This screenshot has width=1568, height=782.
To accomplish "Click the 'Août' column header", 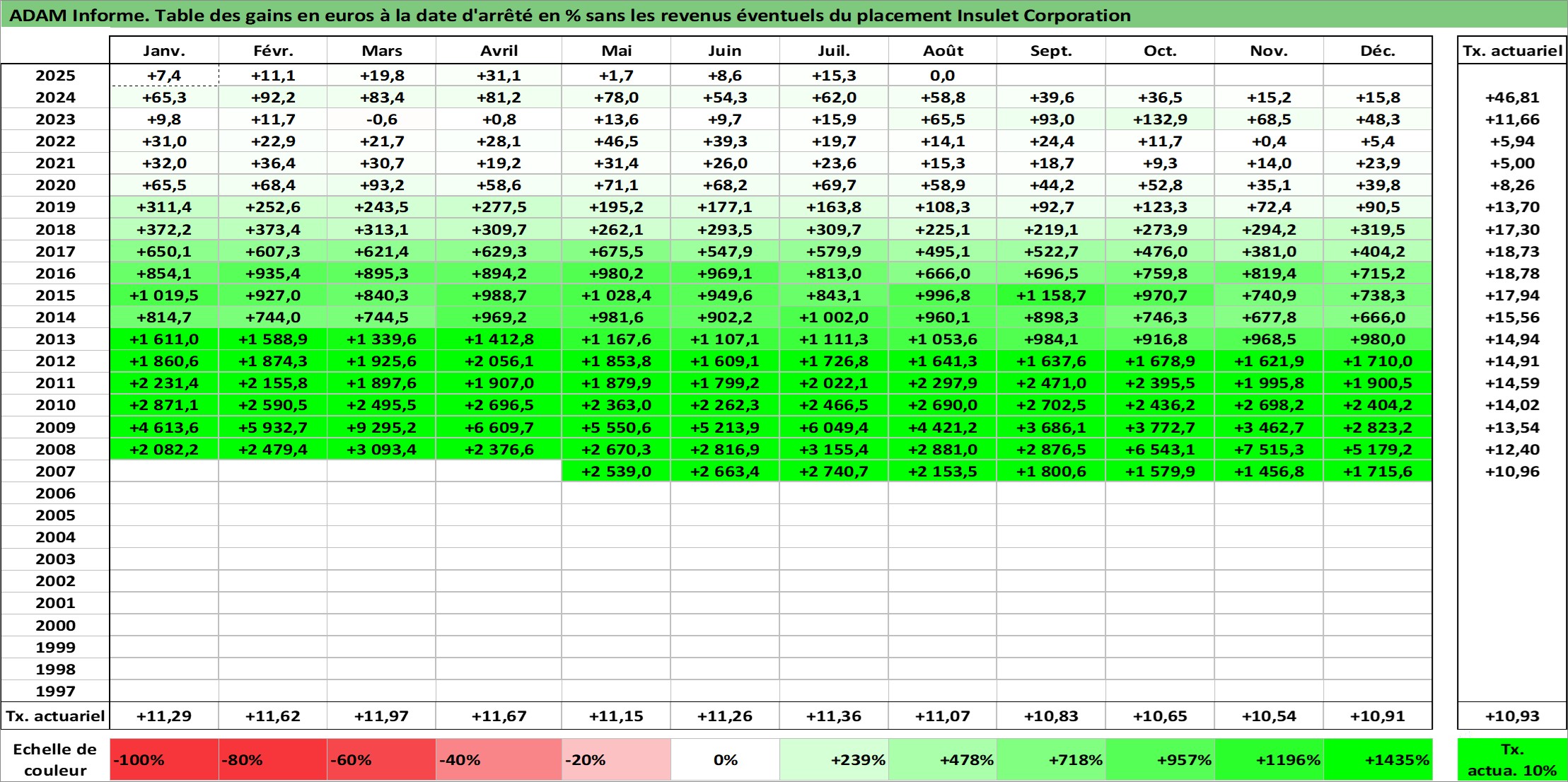I will (x=943, y=51).
